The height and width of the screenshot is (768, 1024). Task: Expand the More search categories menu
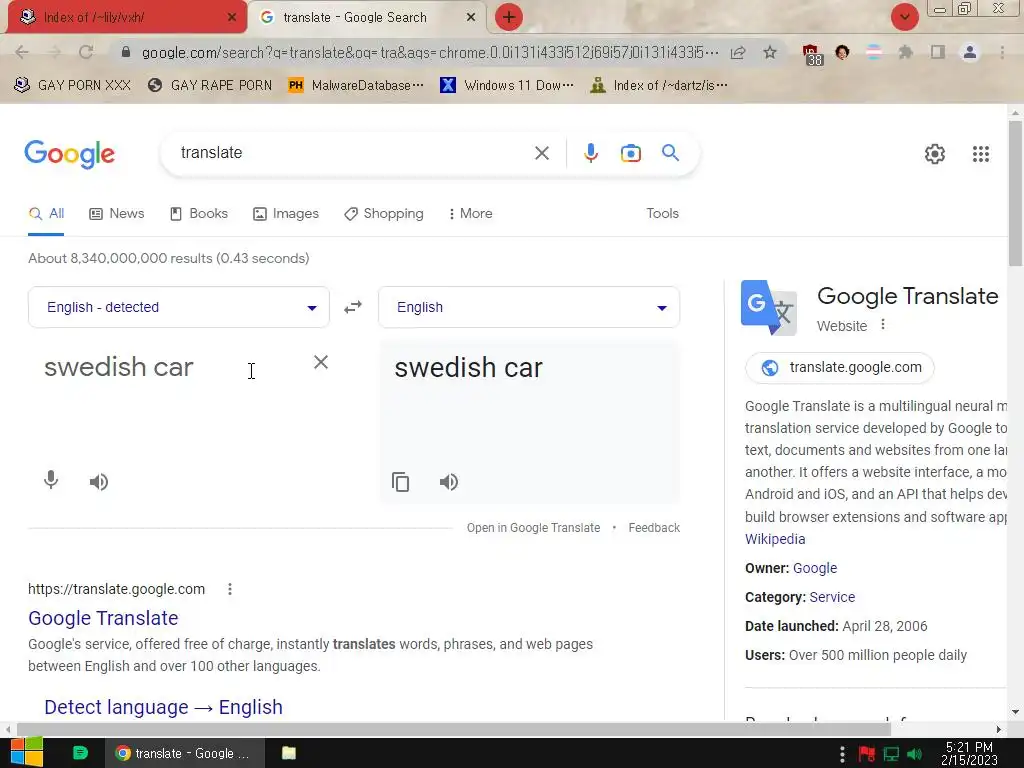pos(470,214)
